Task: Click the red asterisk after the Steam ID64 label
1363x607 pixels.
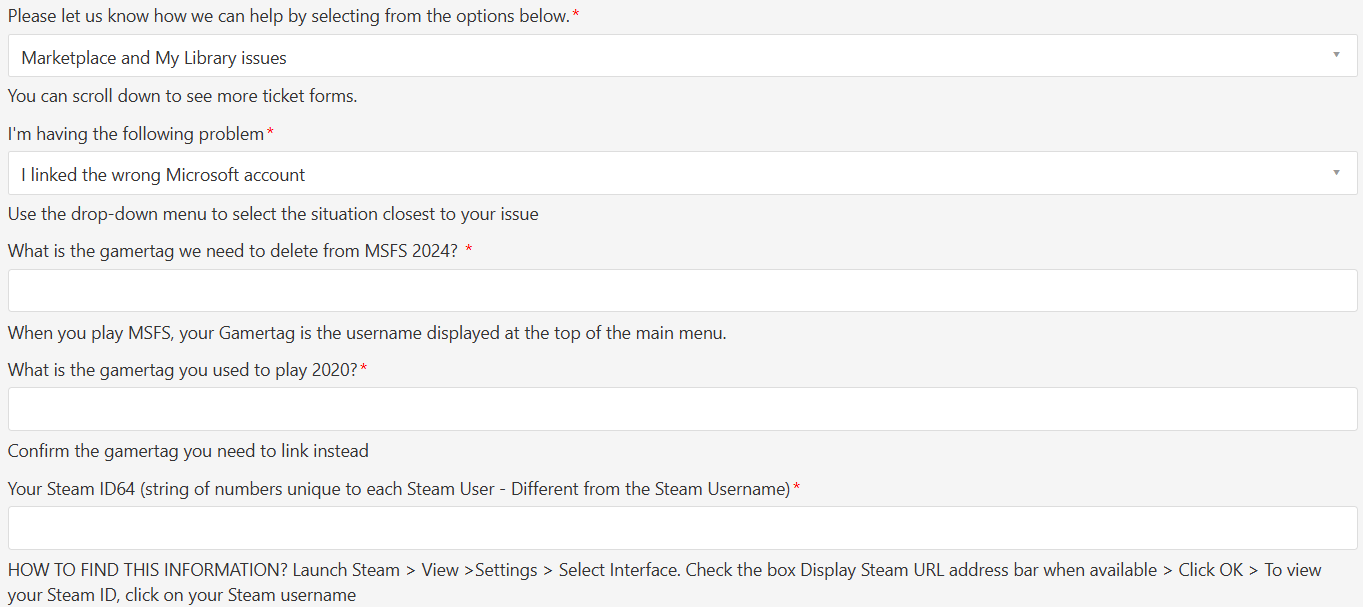Action: coord(796,489)
